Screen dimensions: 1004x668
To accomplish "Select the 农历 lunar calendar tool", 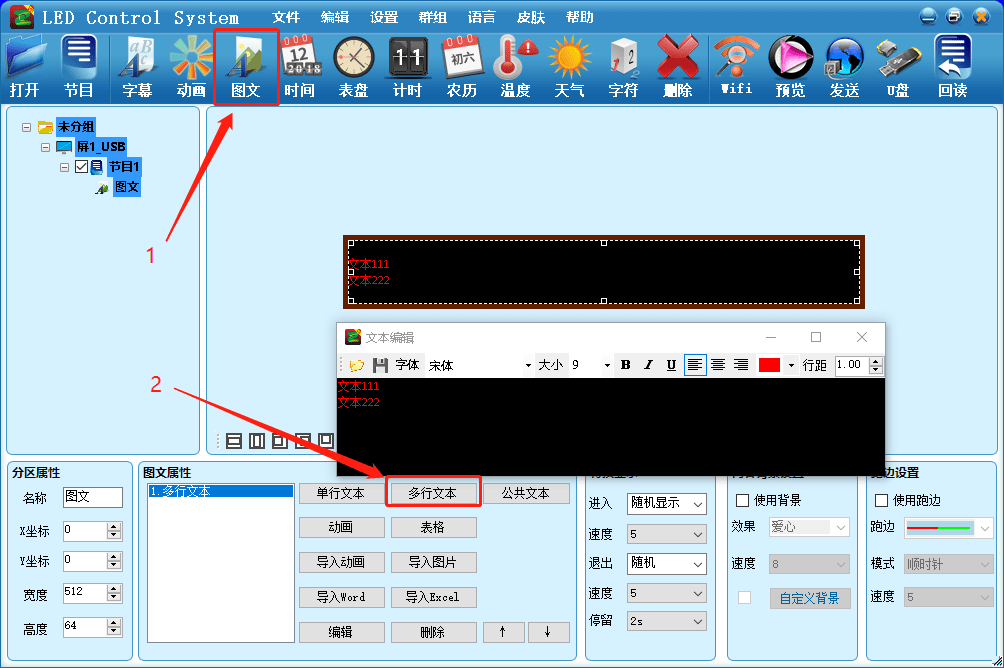I will 462,65.
